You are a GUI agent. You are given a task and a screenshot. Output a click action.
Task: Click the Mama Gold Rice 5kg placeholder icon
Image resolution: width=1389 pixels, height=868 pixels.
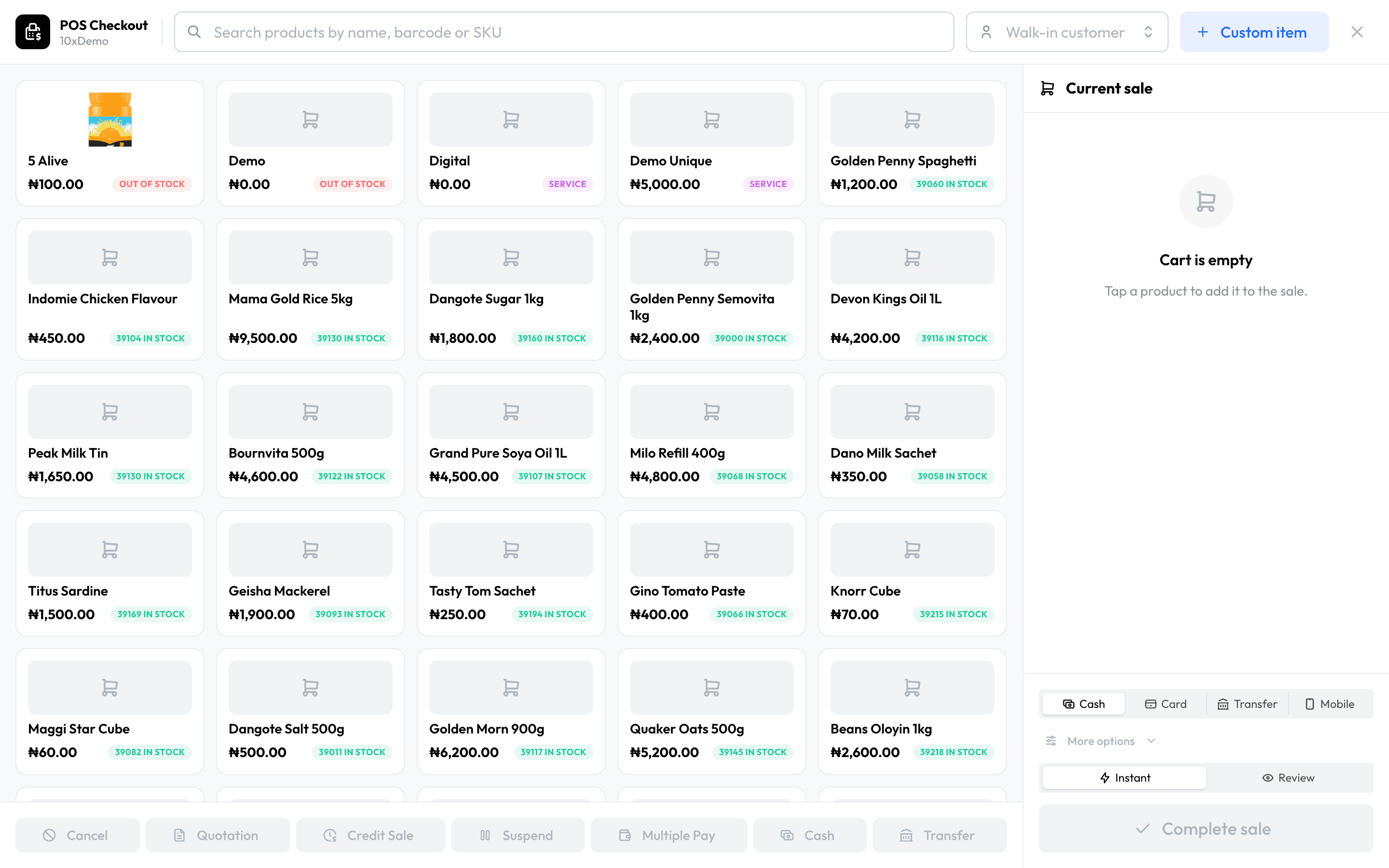pos(311,257)
